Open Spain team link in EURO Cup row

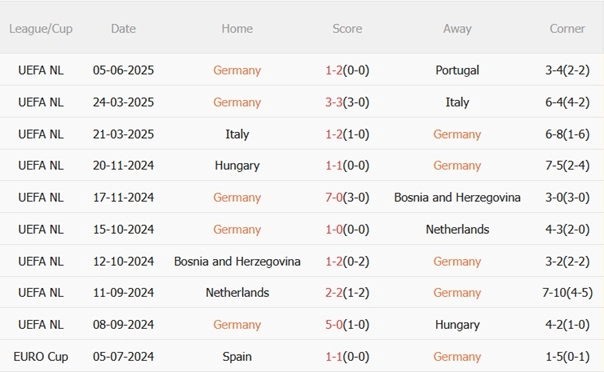pos(237,357)
